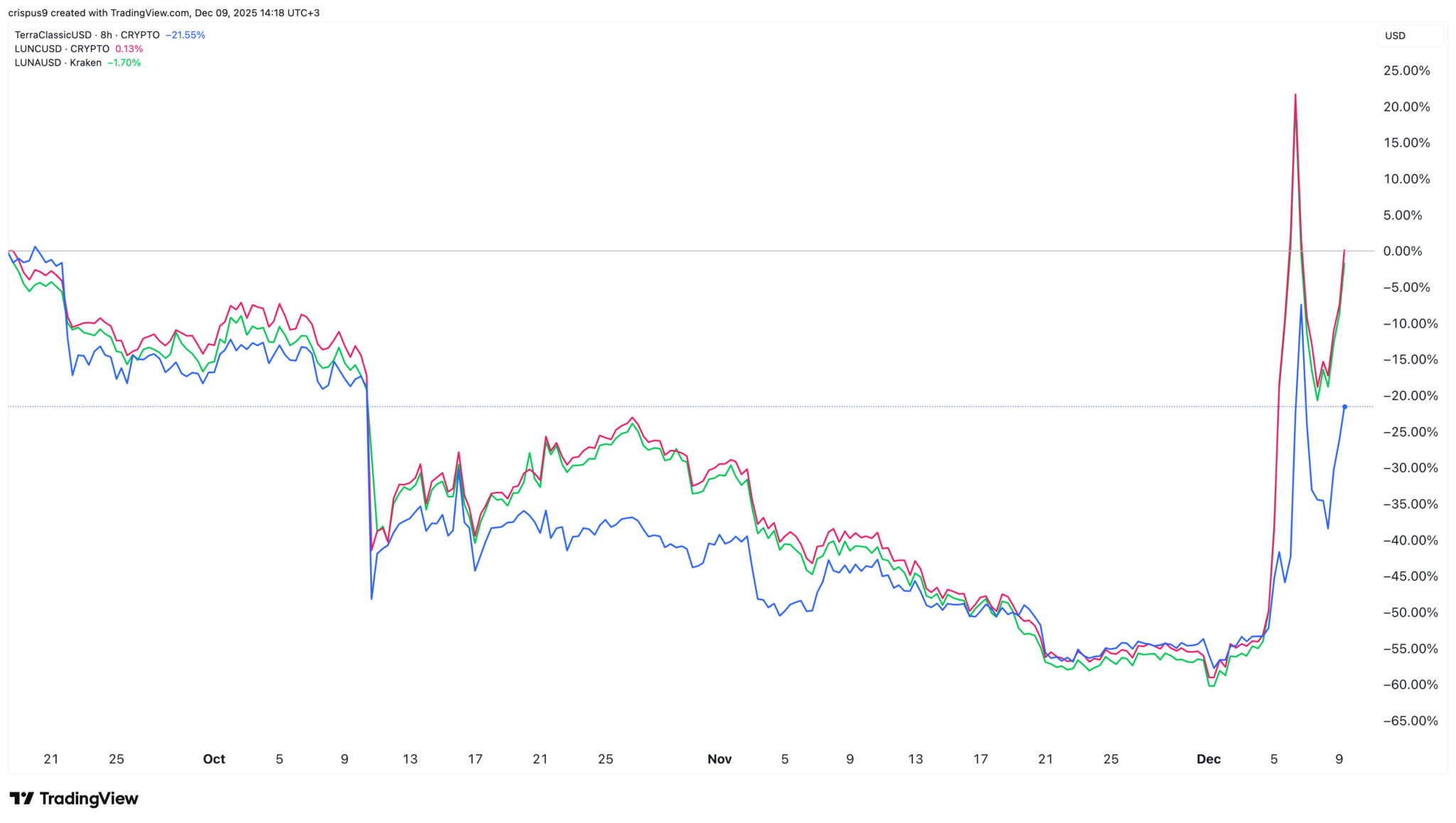Select the LUNAUSD Kraken legend entry
The image size is (1456, 823).
pyautogui.click(x=58, y=63)
